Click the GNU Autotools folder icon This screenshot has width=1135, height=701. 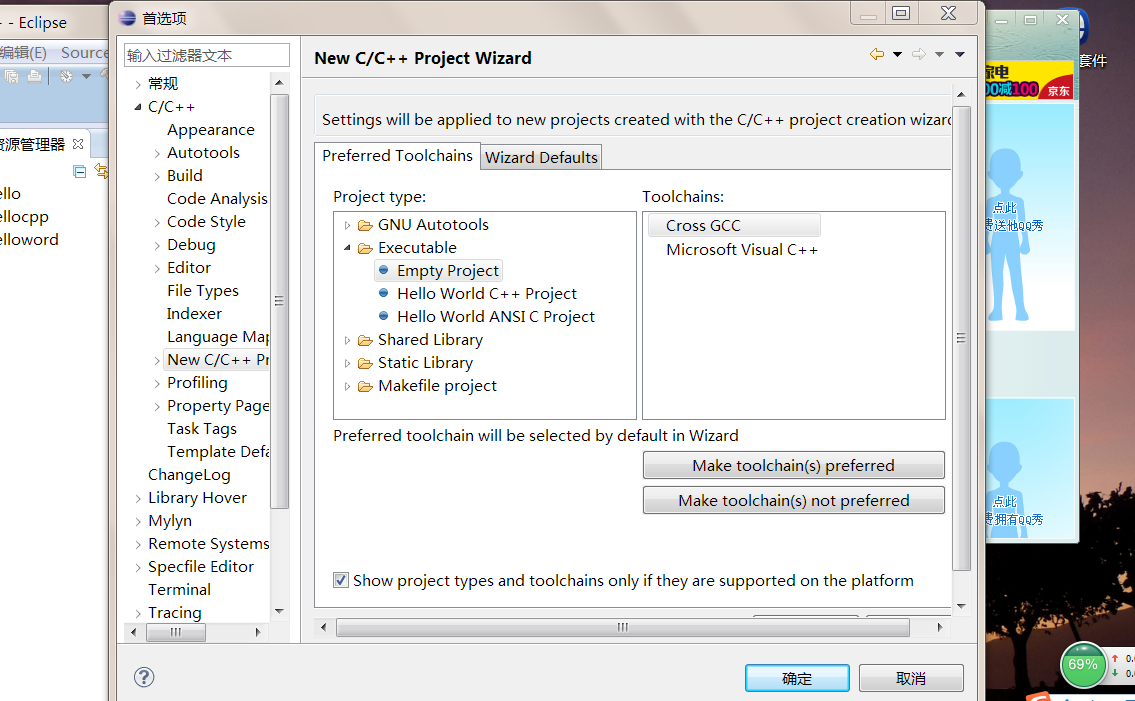[x=366, y=225]
